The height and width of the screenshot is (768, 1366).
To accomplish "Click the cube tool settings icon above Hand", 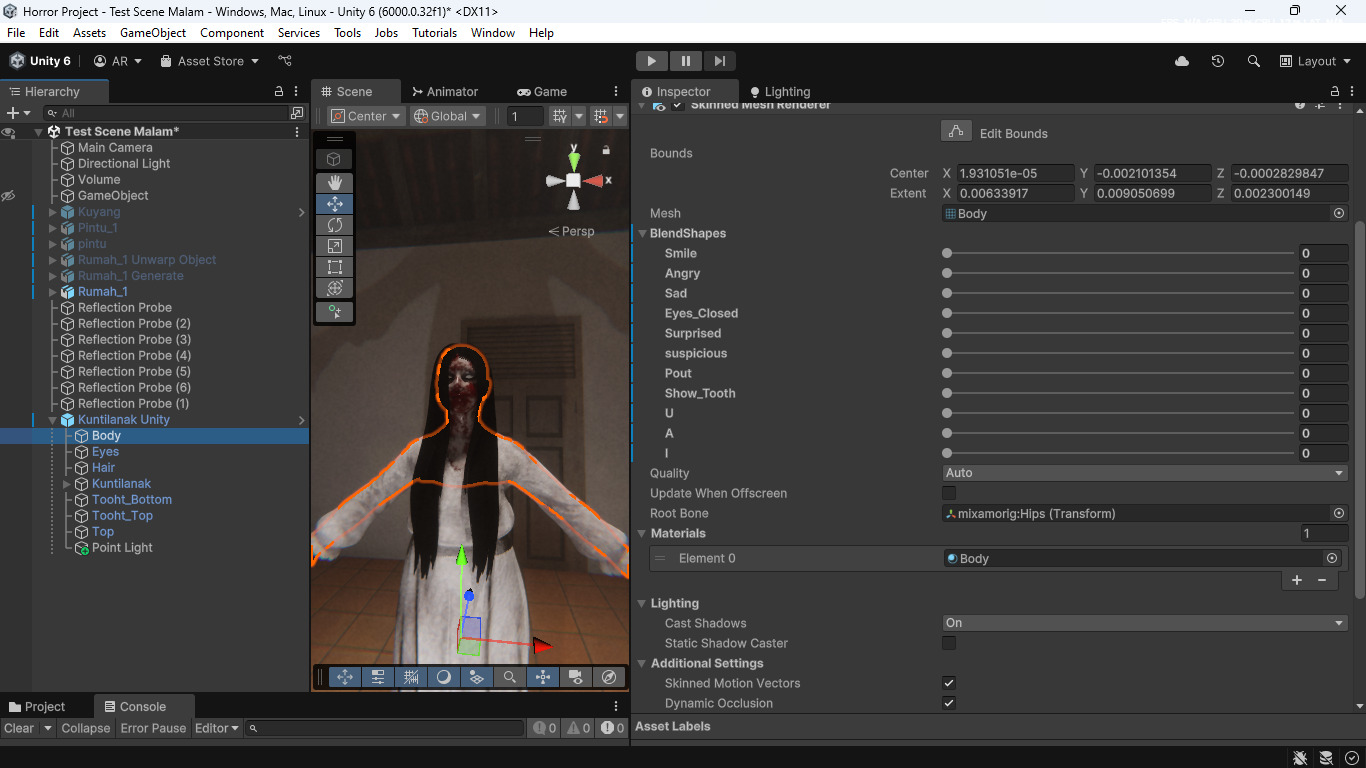I will click(334, 159).
